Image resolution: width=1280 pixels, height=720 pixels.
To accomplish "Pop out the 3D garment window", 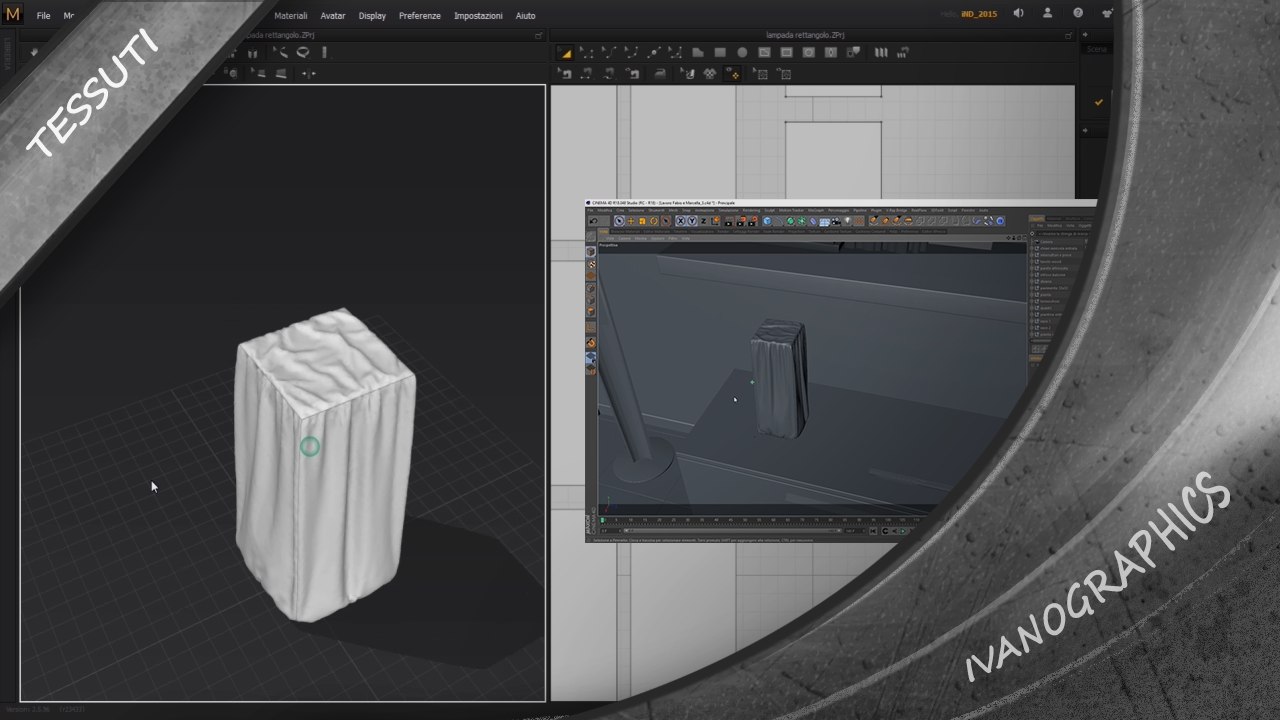I will click(538, 36).
